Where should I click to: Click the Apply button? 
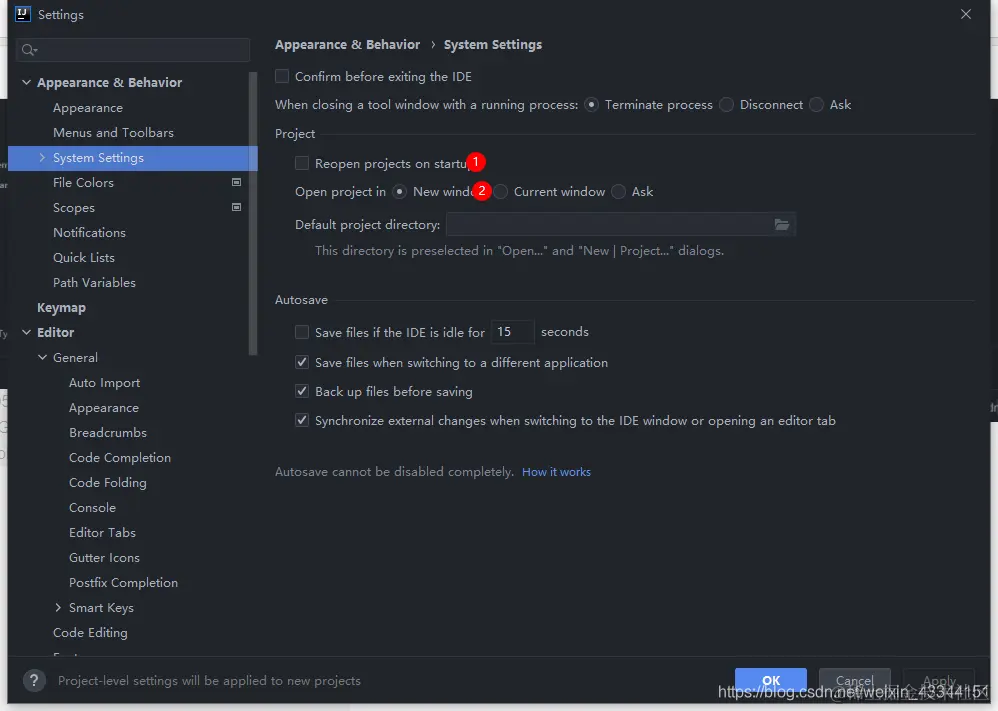coord(939,680)
